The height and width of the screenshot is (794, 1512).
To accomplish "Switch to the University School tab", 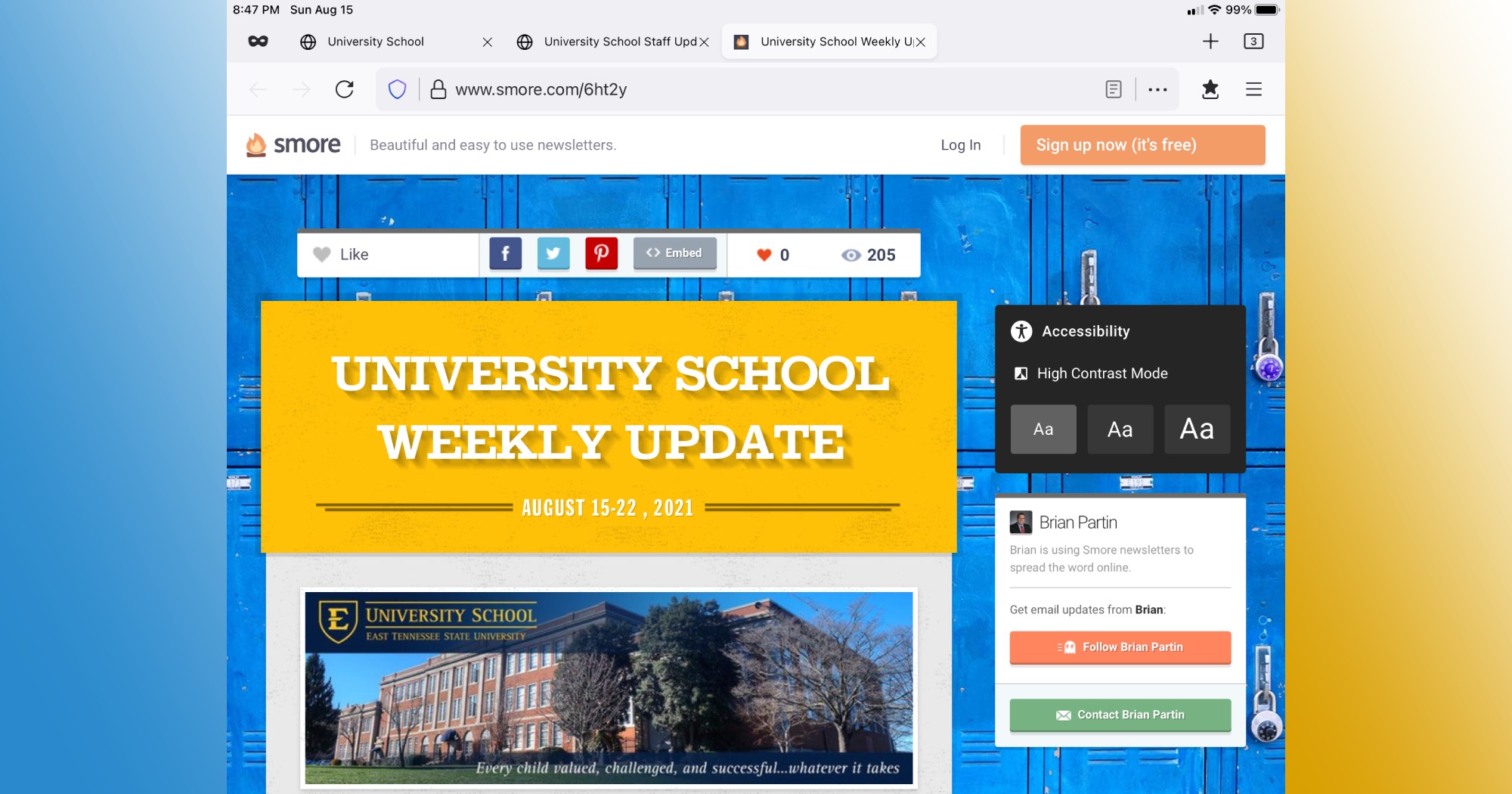I will point(374,42).
